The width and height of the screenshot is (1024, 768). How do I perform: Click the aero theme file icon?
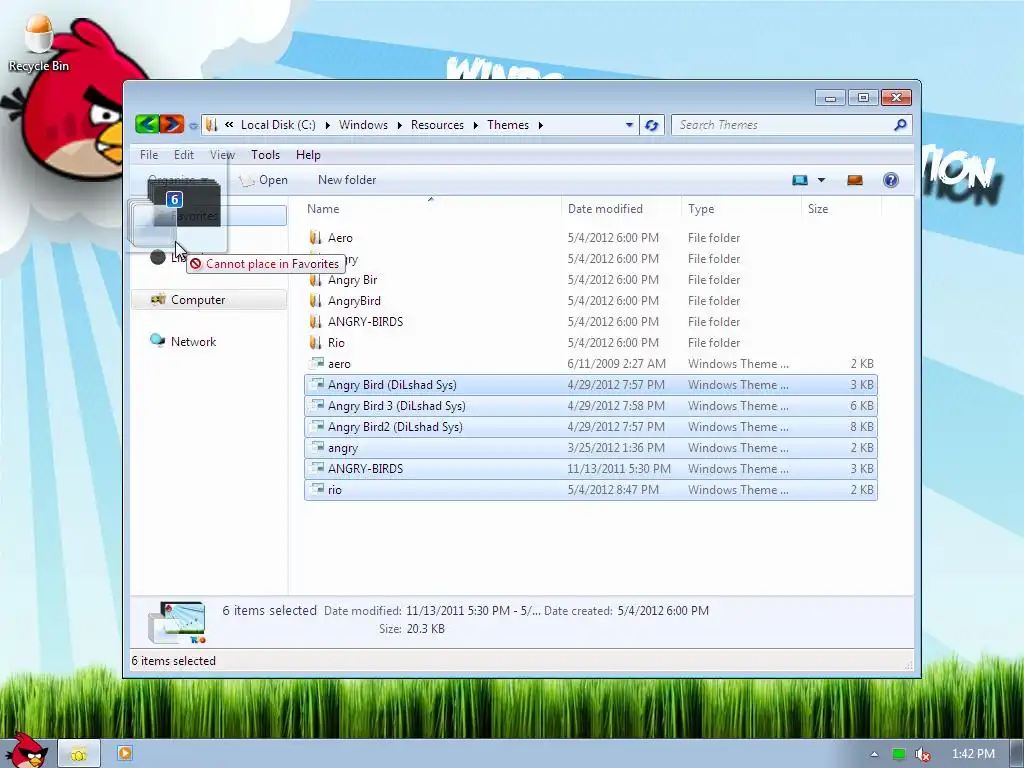coord(317,363)
